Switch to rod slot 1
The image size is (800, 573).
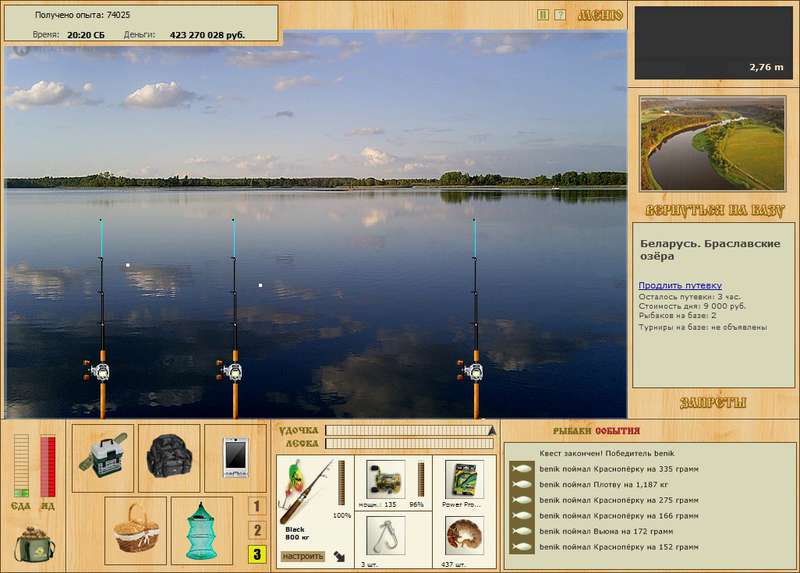(257, 506)
